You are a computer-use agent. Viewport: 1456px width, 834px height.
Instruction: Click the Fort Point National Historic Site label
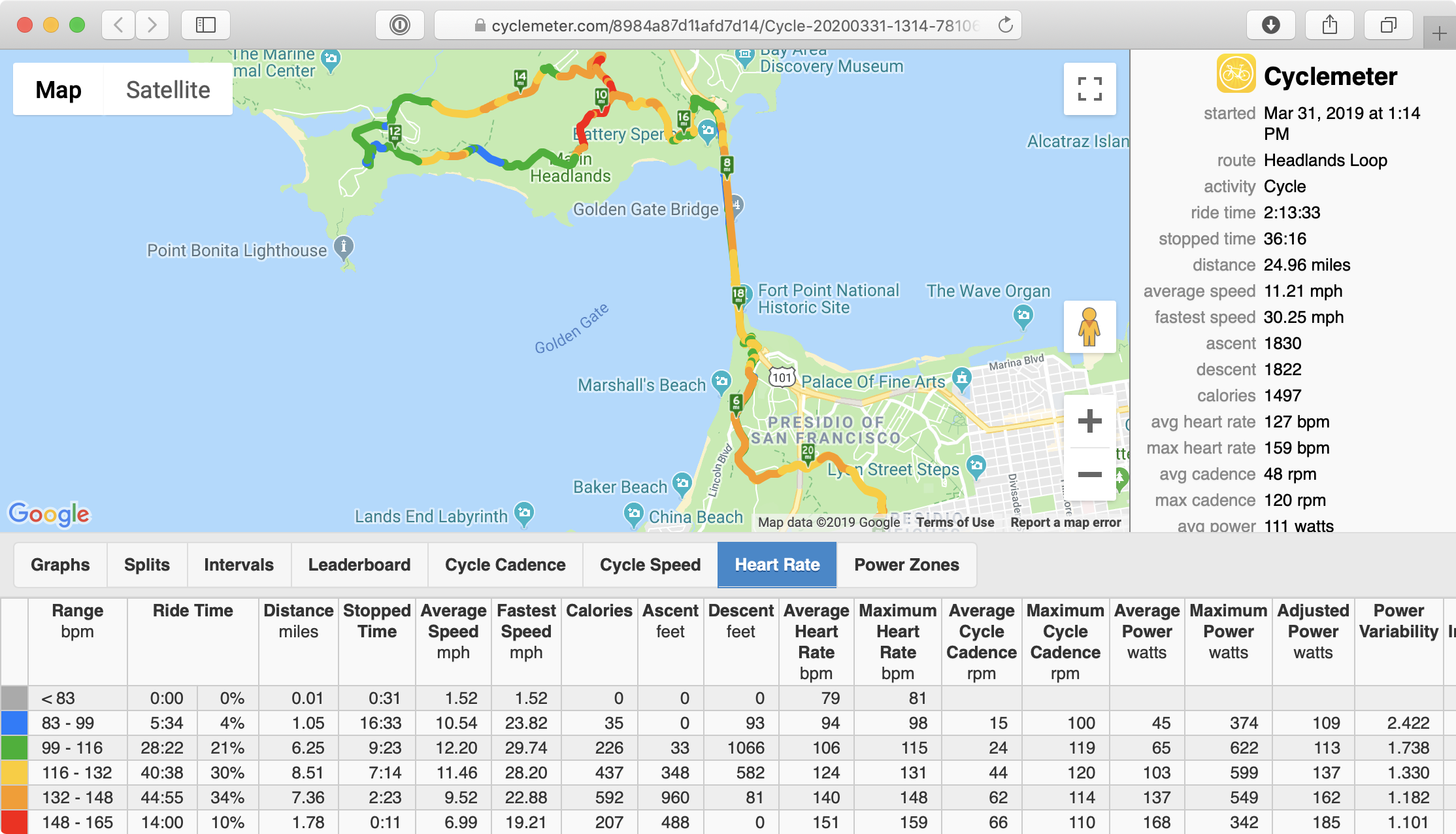pos(828,299)
